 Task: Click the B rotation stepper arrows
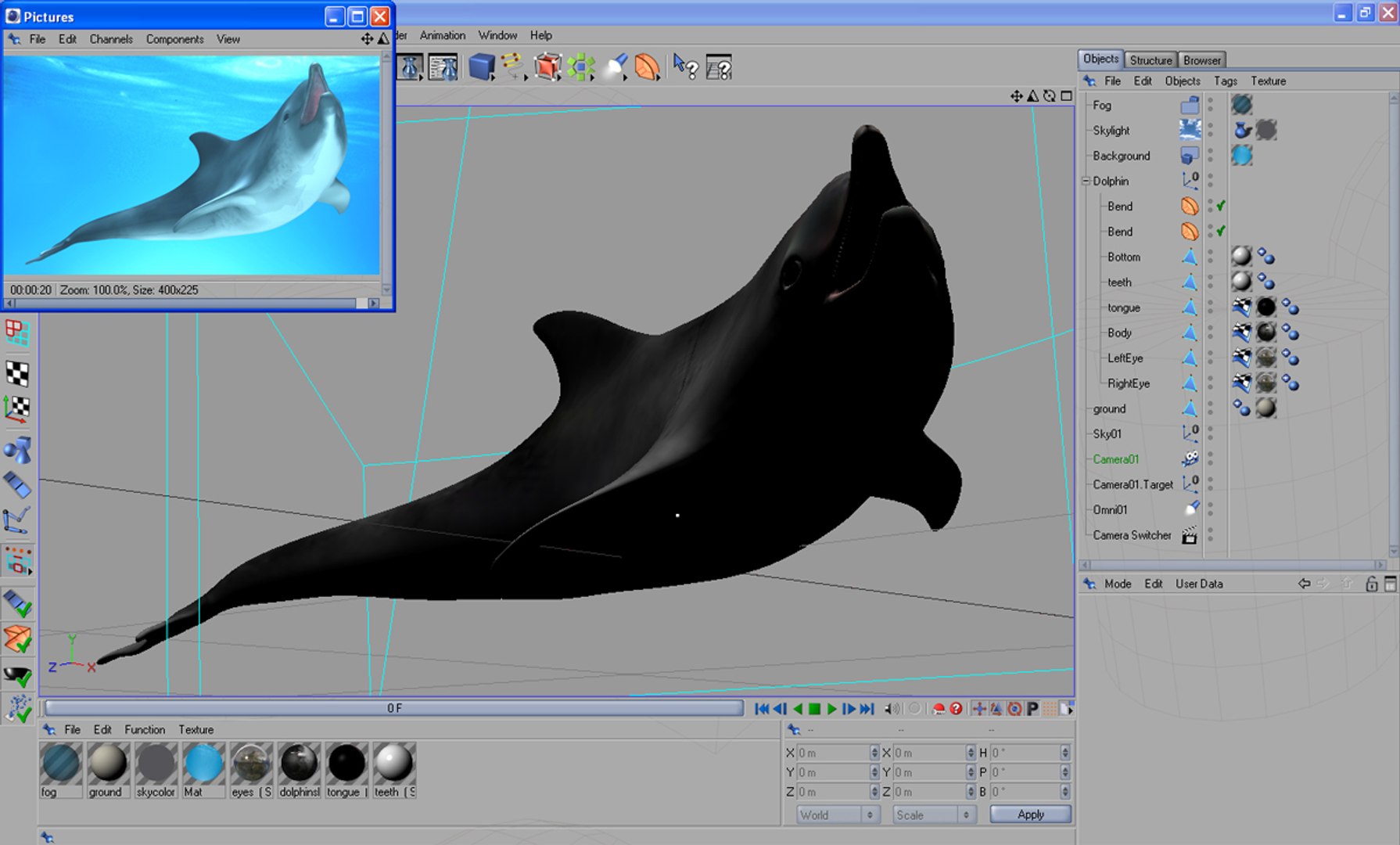point(1064,792)
